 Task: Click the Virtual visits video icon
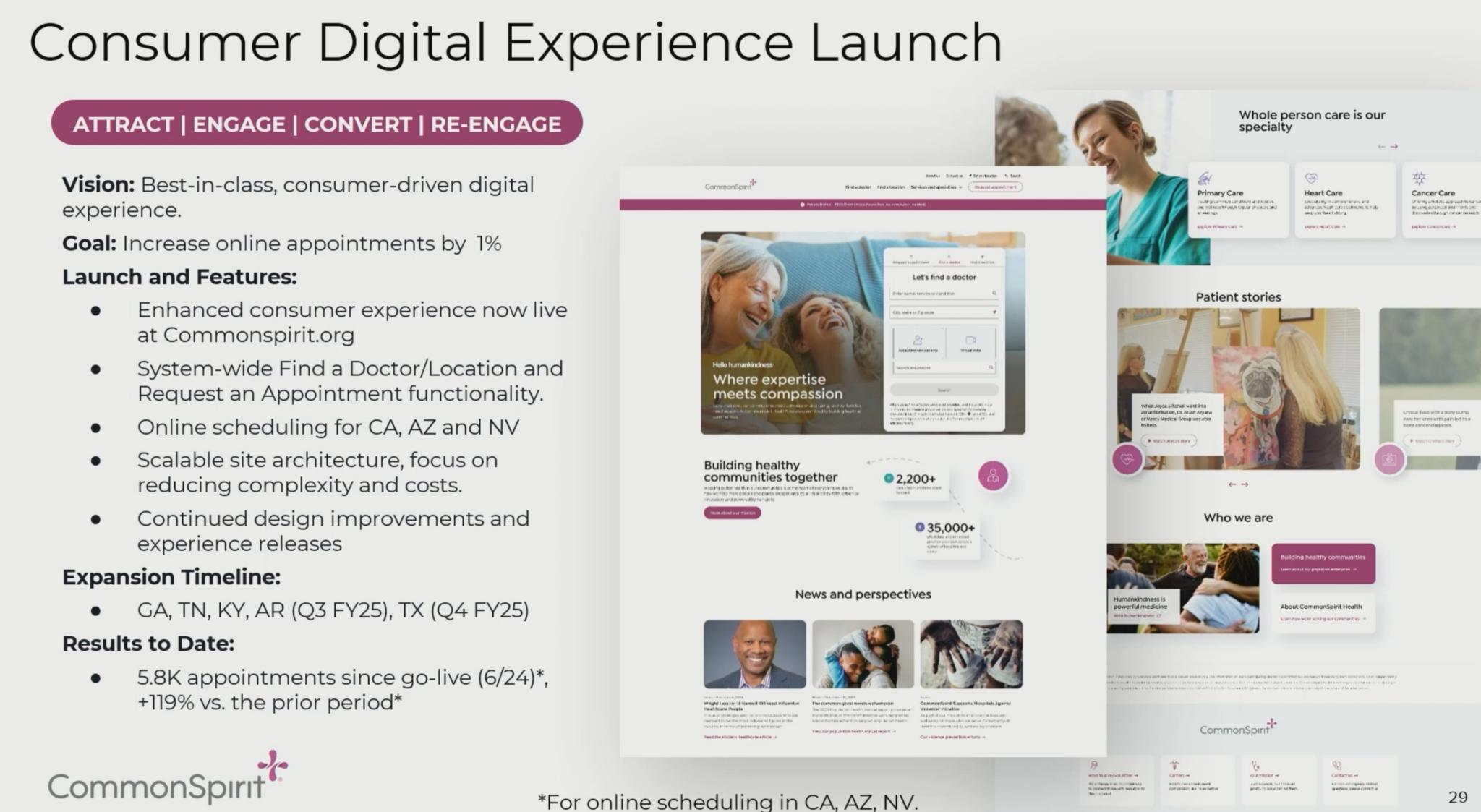point(970,340)
